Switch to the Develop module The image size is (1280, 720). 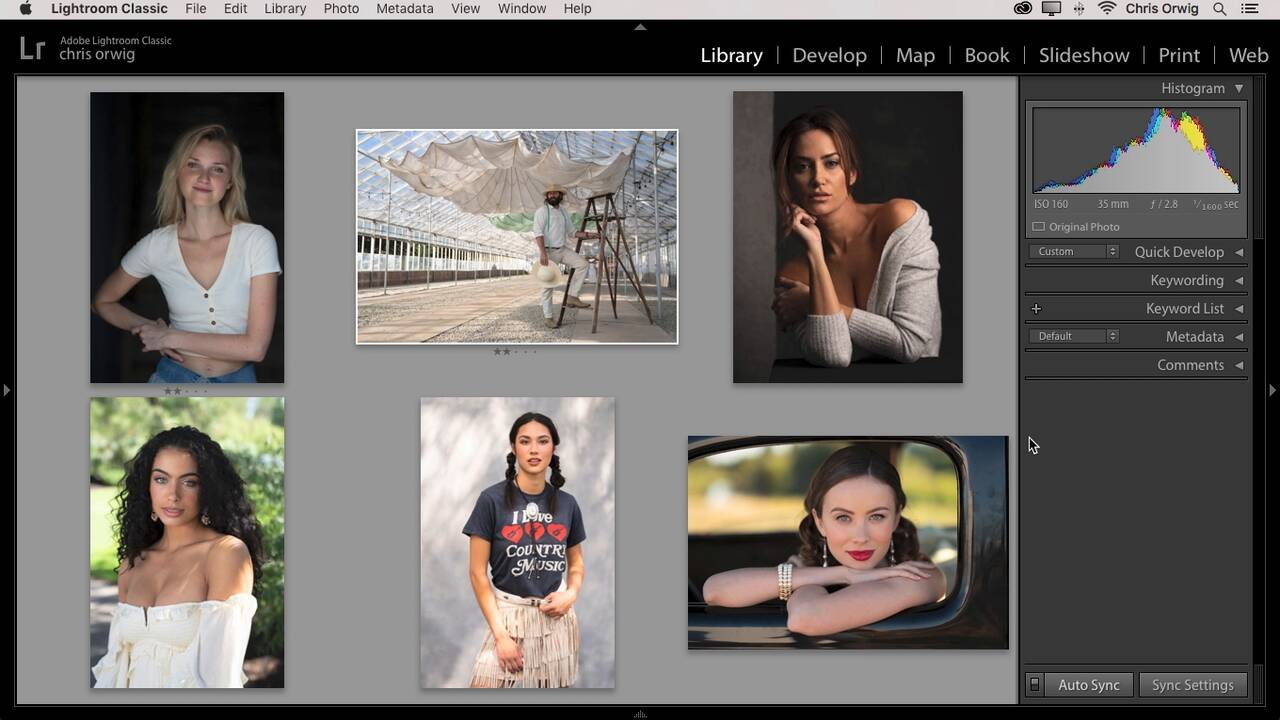[x=829, y=55]
